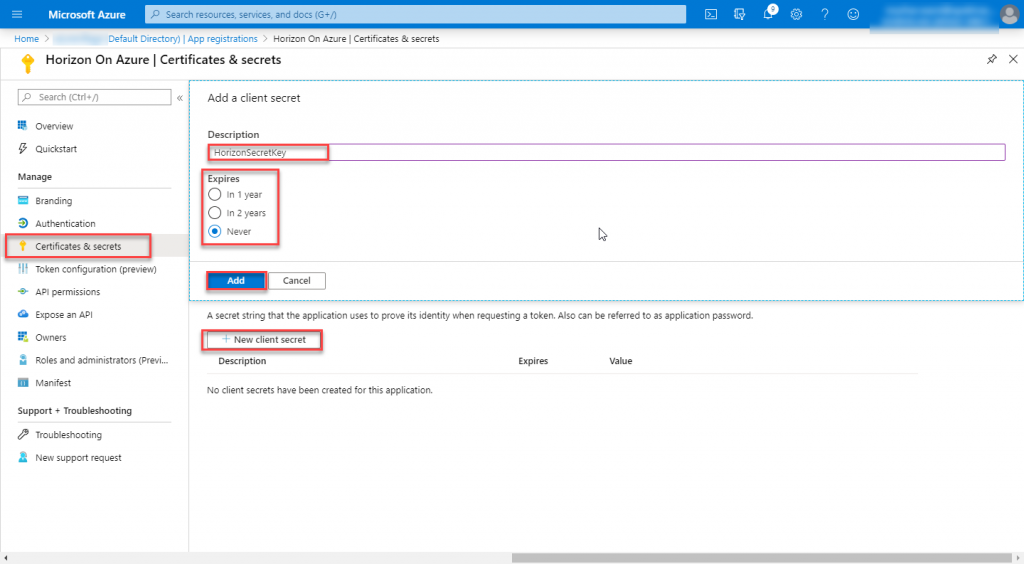Open the notifications bell

[x=768, y=14]
